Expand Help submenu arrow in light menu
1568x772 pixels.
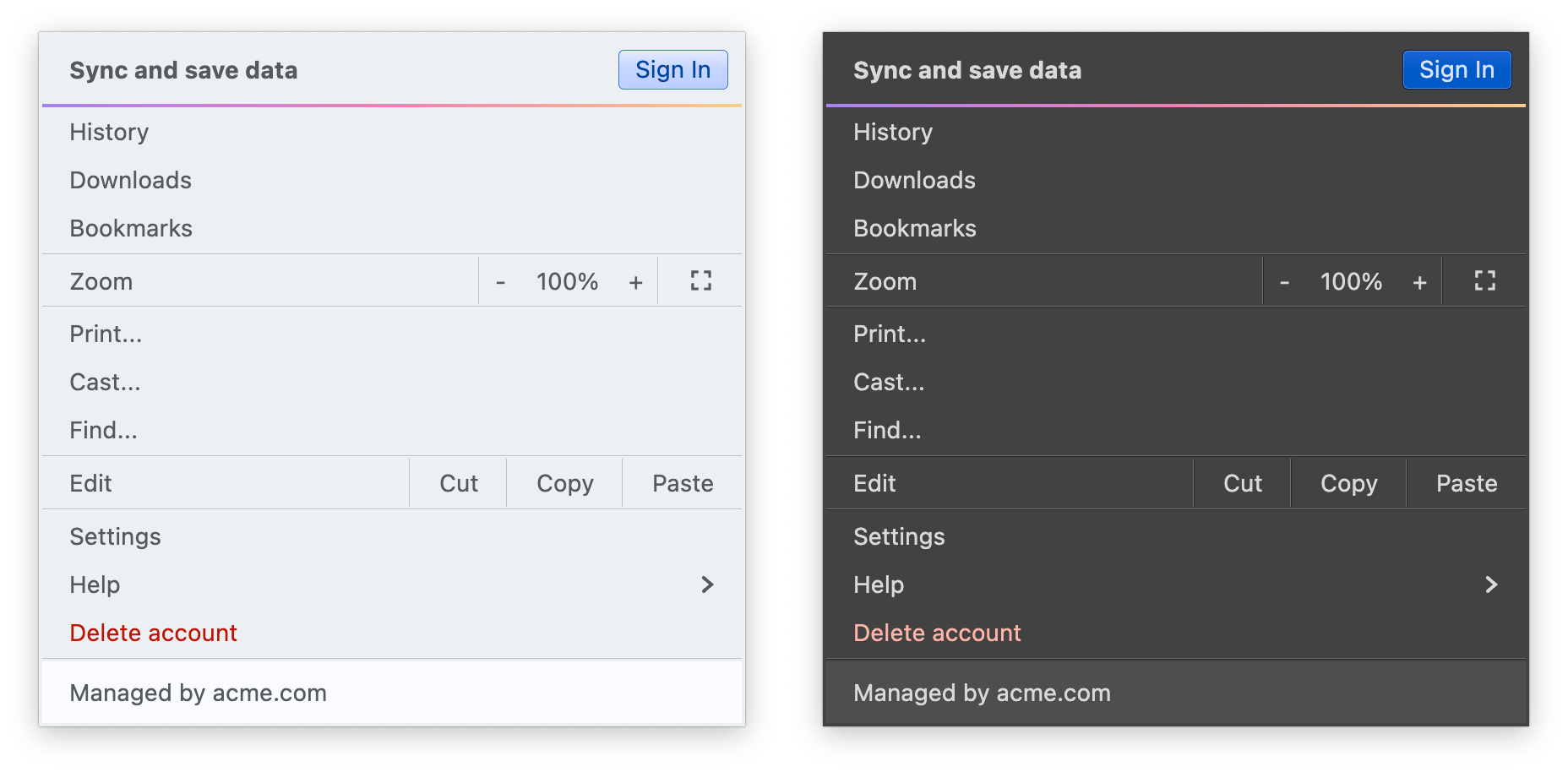pos(707,584)
